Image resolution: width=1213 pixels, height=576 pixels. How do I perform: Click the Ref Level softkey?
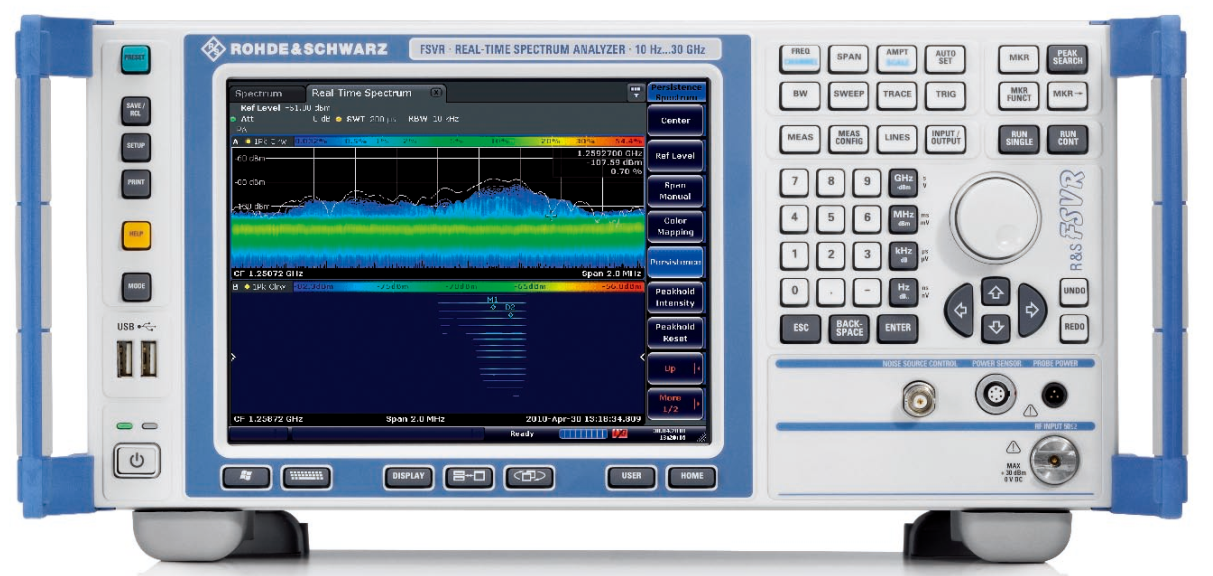click(675, 156)
